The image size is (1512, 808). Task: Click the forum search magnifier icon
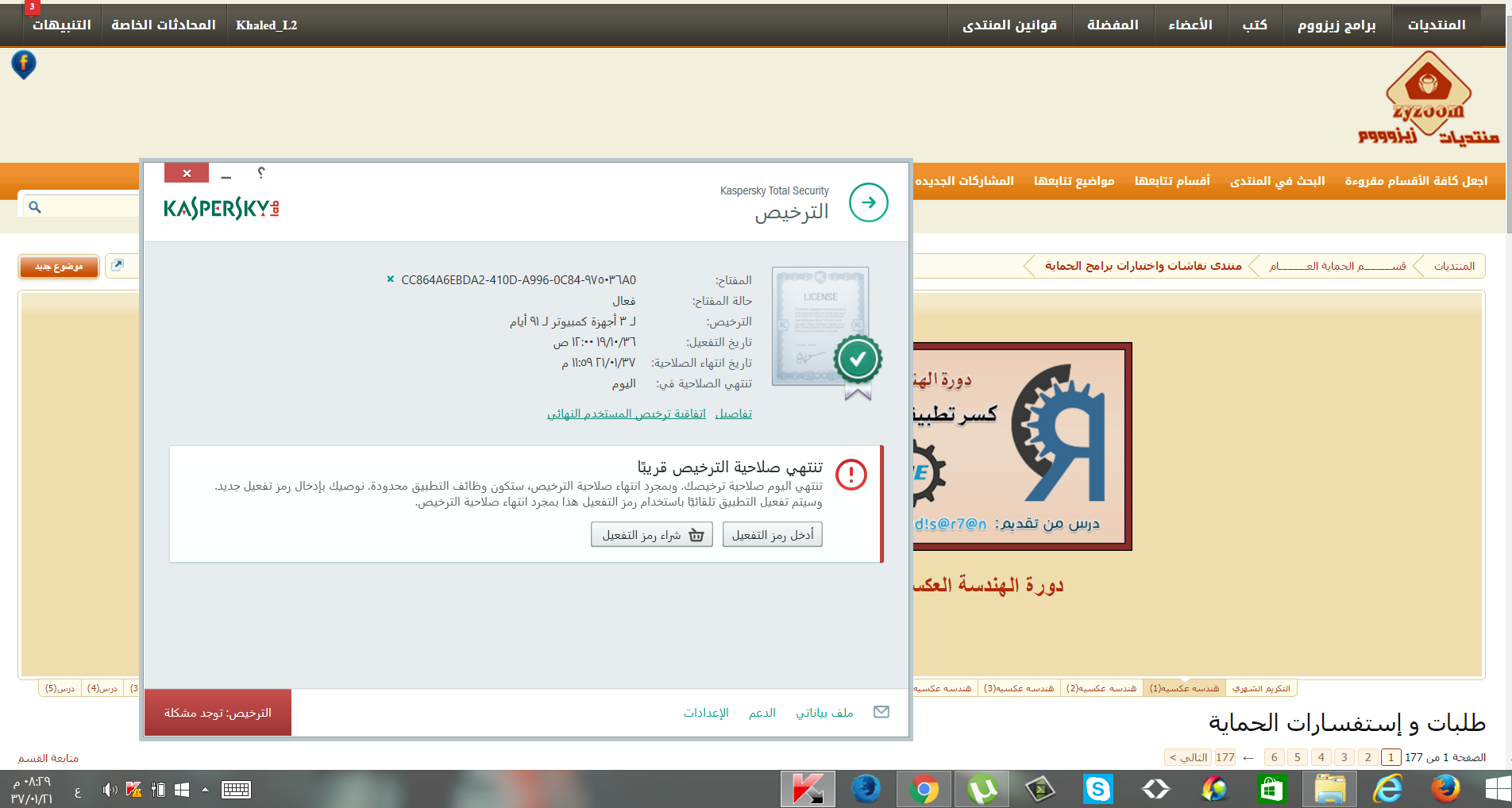click(35, 207)
